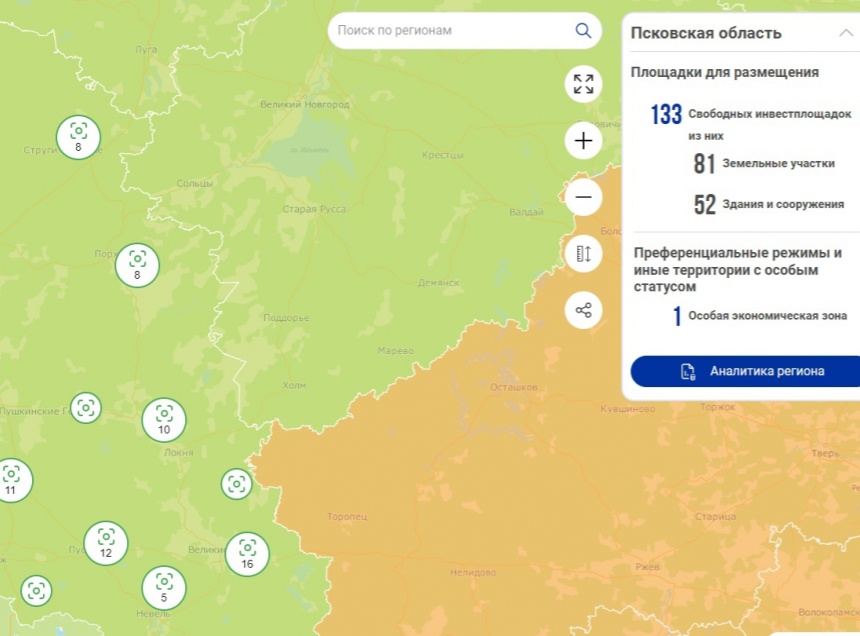This screenshot has height=636, width=860.
Task: Click the fullscreen map expand icon
Action: tap(584, 84)
